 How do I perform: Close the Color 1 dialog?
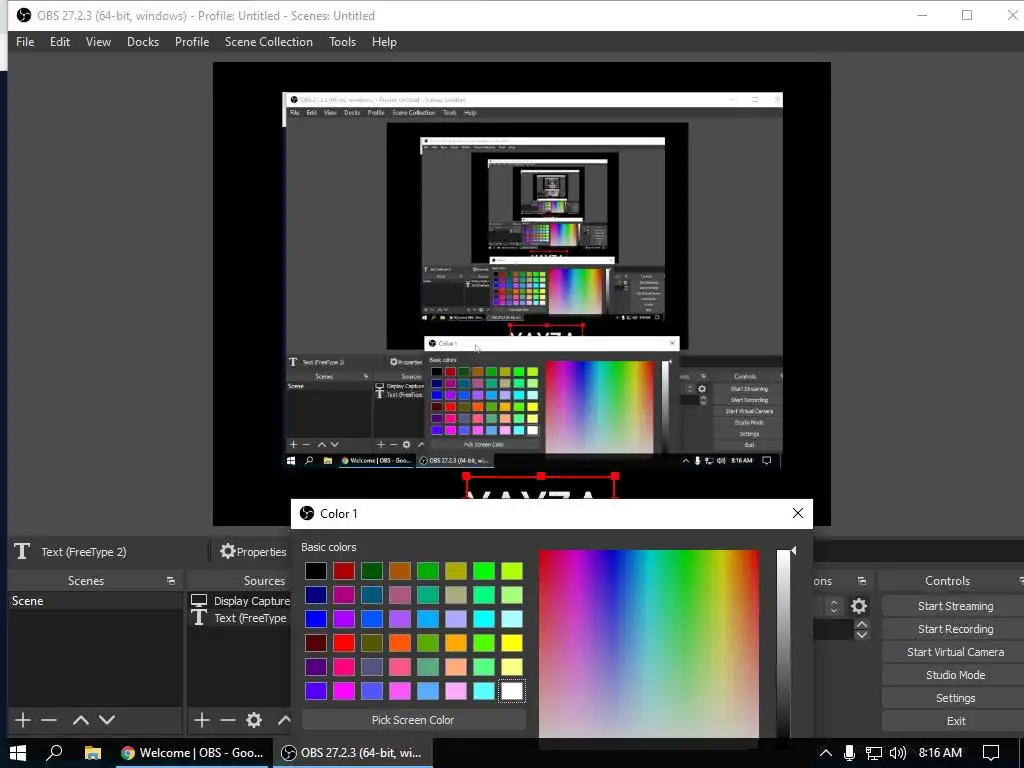point(797,513)
